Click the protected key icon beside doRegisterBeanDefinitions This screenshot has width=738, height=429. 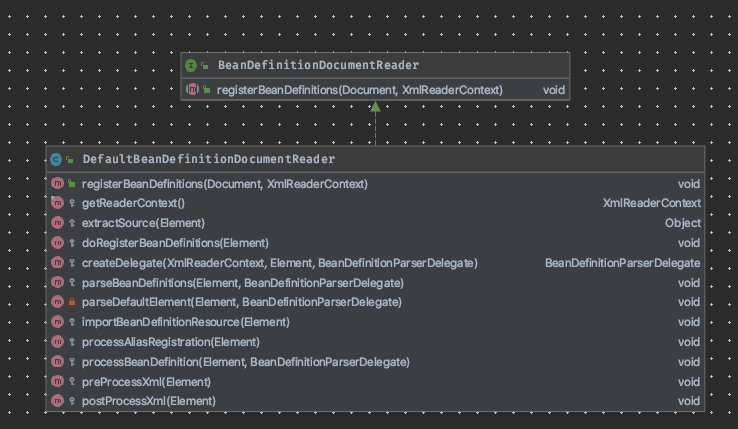[72, 243]
